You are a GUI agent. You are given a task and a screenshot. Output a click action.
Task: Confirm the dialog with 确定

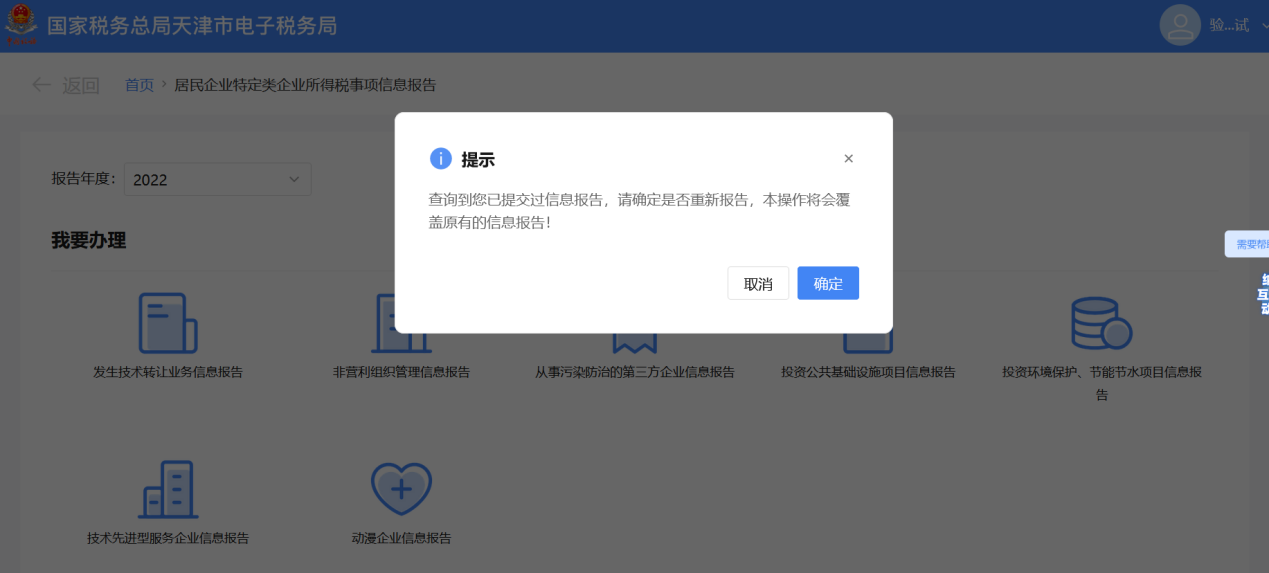point(828,283)
